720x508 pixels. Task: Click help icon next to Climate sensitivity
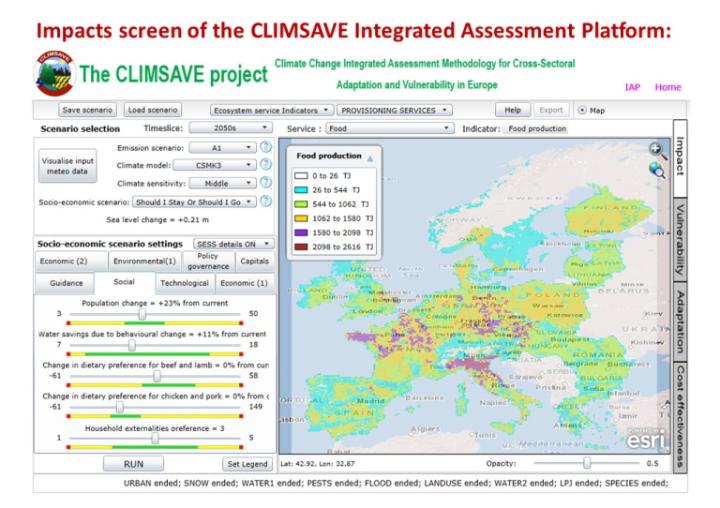coord(266,183)
